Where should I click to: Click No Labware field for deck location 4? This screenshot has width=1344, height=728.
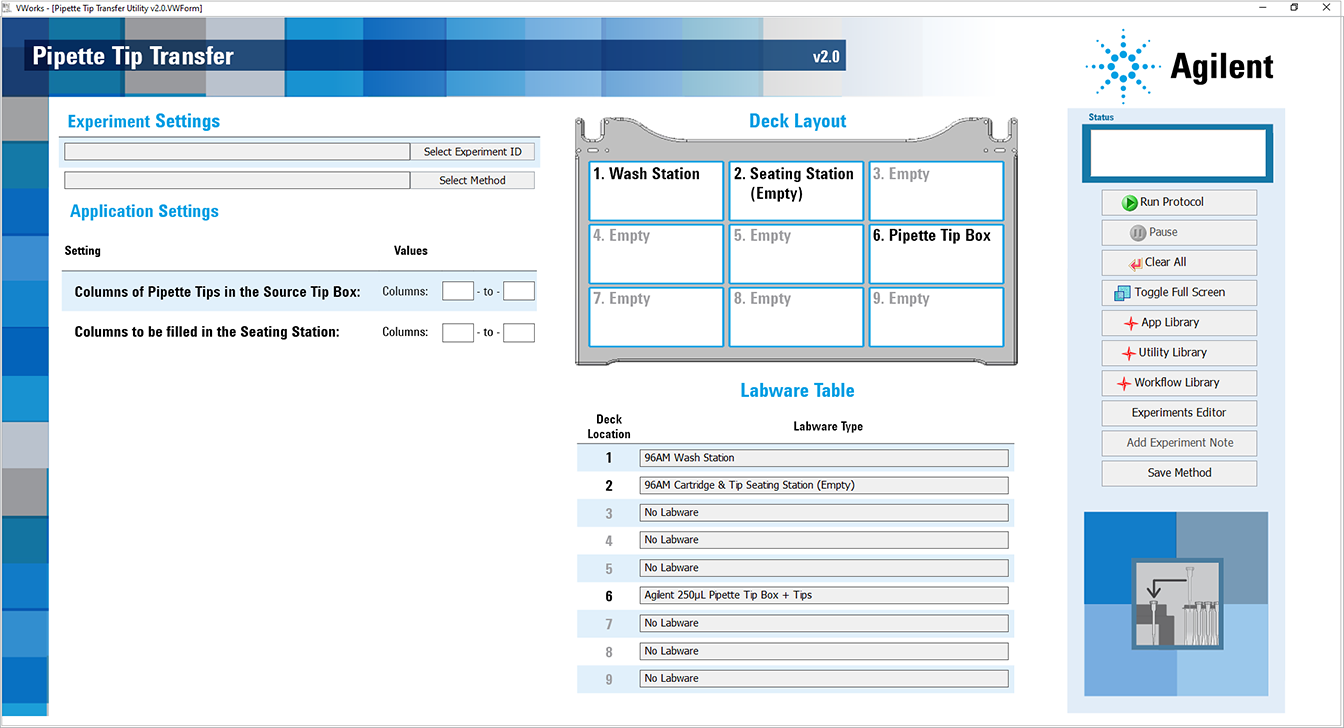[824, 540]
